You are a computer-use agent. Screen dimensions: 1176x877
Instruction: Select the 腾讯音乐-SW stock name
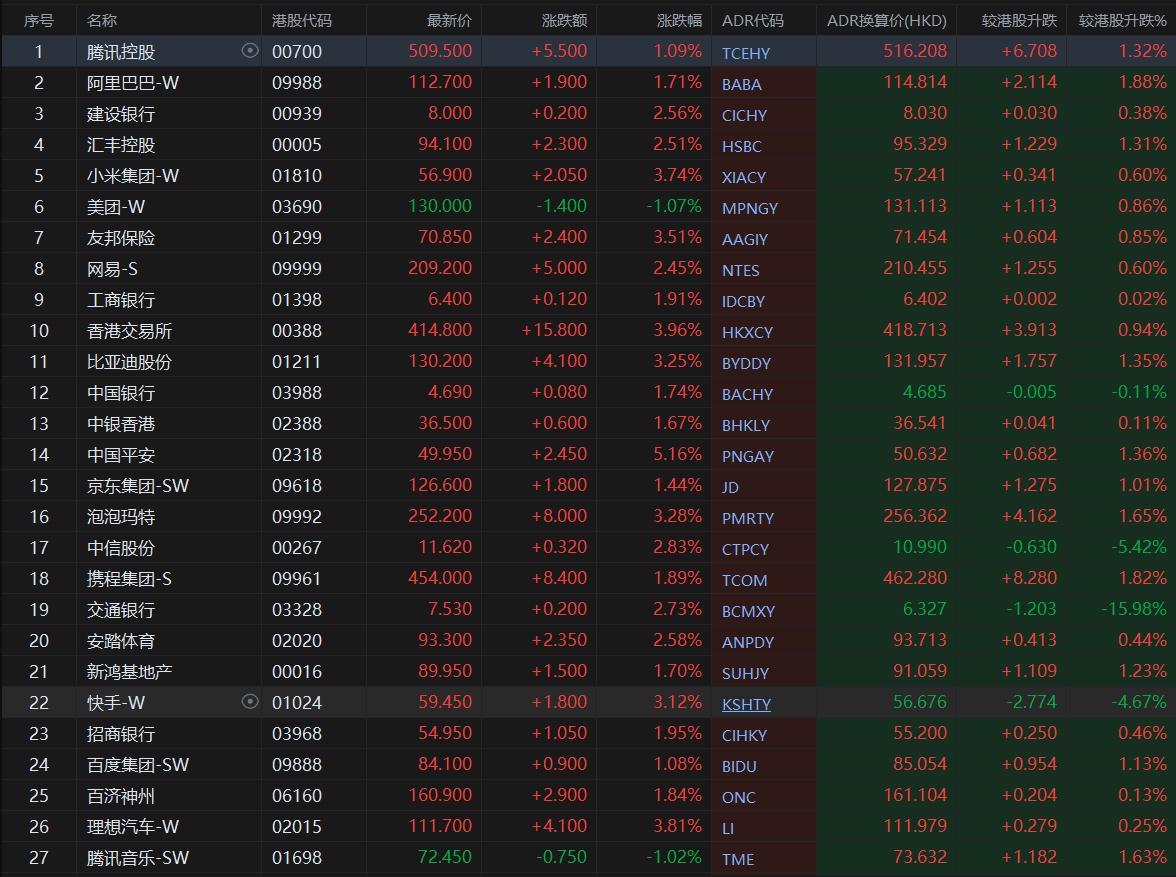point(138,858)
